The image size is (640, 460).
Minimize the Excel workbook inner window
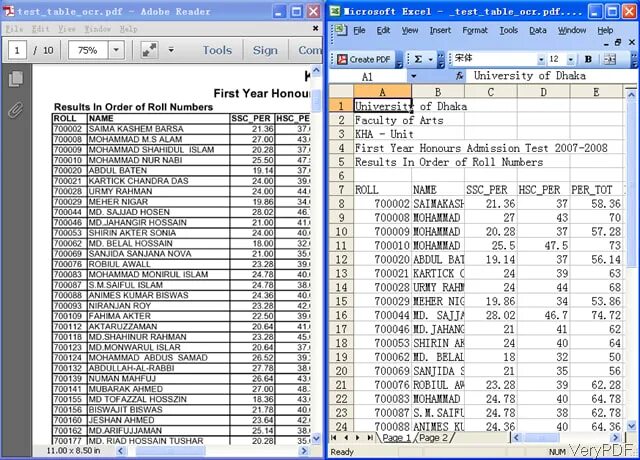(x=606, y=43)
